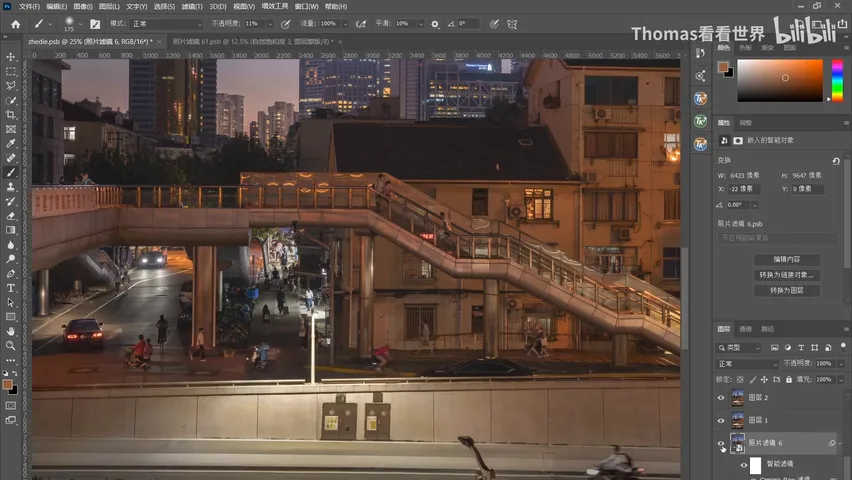Select the Eyedropper tool
The height and width of the screenshot is (480, 852).
pyautogui.click(x=10, y=144)
